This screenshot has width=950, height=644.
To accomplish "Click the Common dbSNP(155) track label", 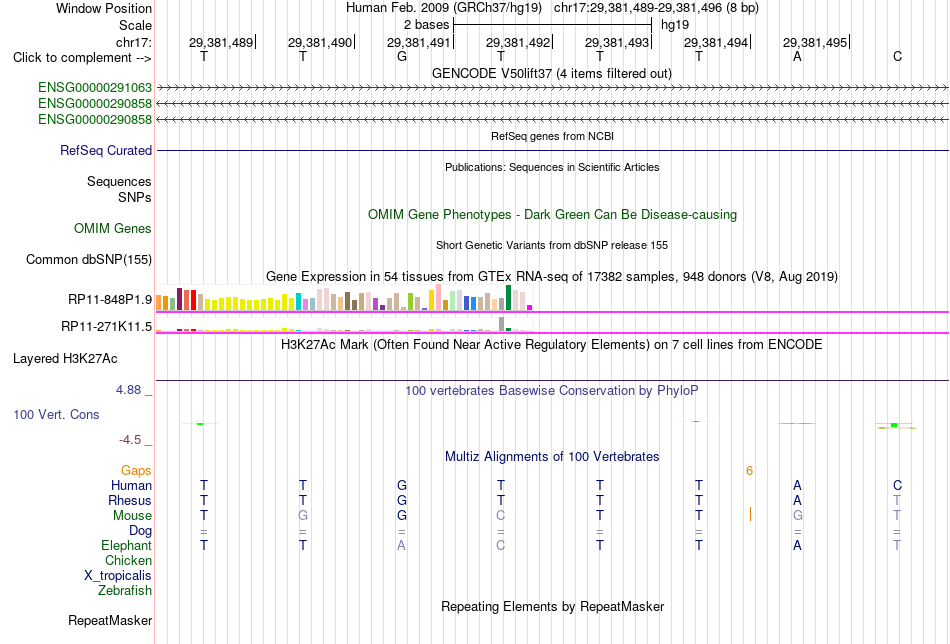I will pos(89,259).
